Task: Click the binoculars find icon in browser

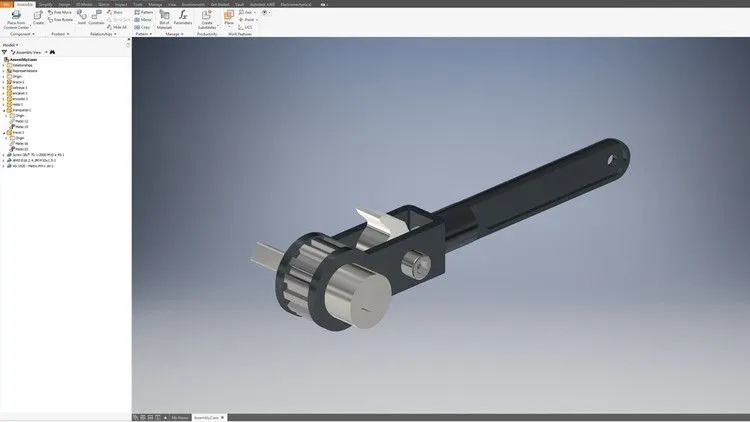Action: pyautogui.click(x=52, y=52)
